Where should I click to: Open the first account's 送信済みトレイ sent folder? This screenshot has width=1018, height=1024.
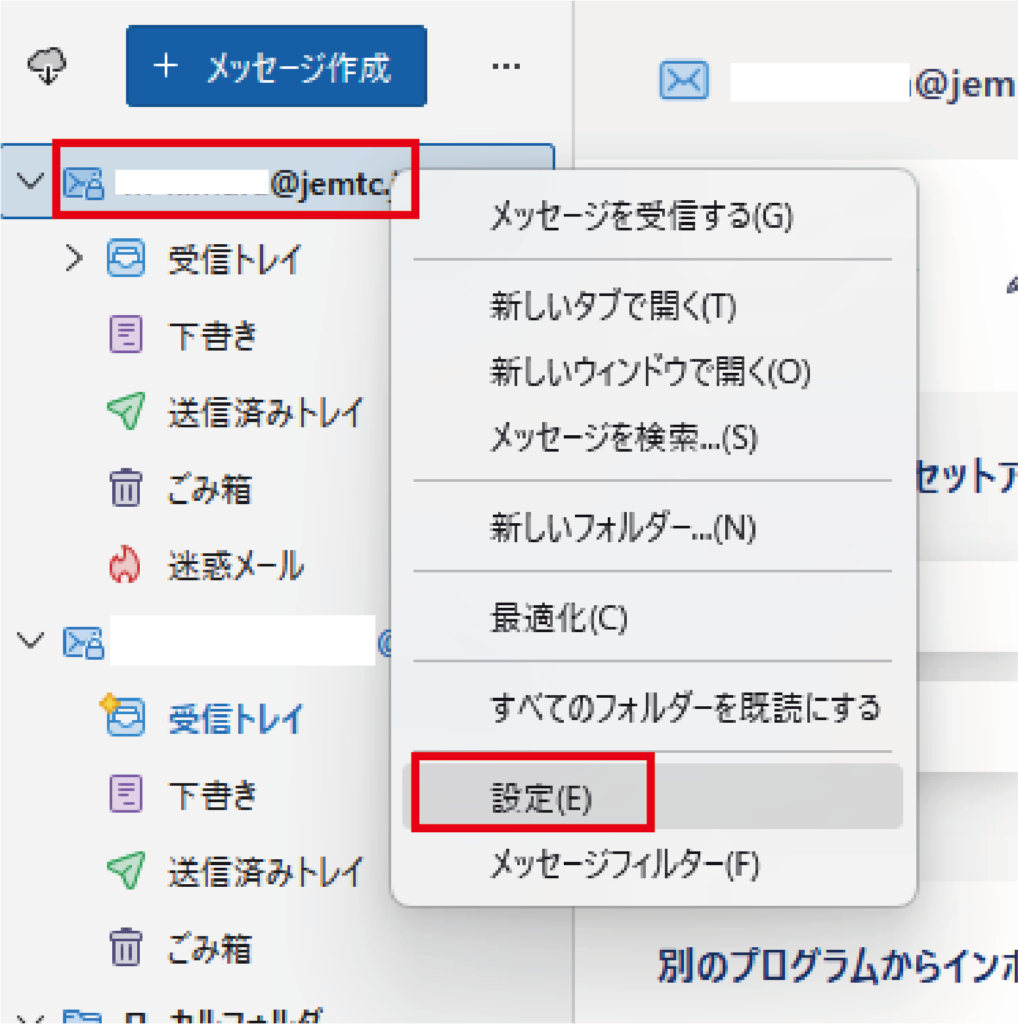(264, 412)
